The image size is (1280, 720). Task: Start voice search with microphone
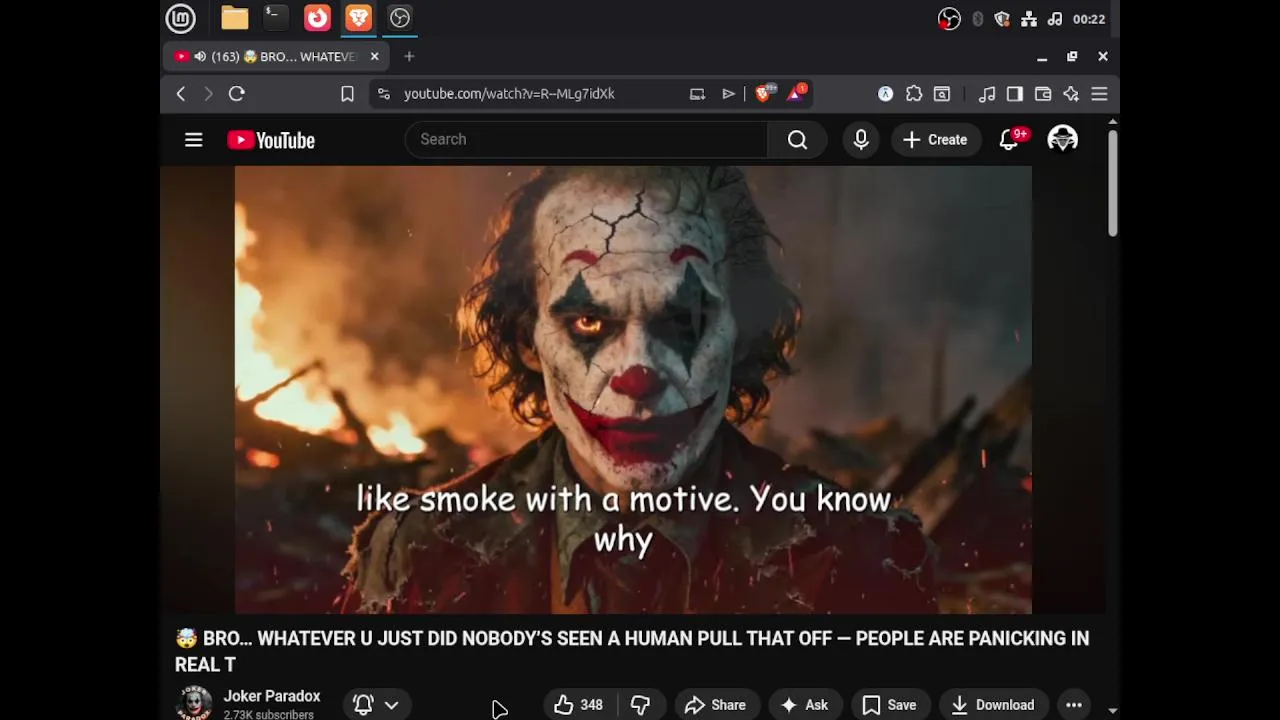[x=861, y=140]
